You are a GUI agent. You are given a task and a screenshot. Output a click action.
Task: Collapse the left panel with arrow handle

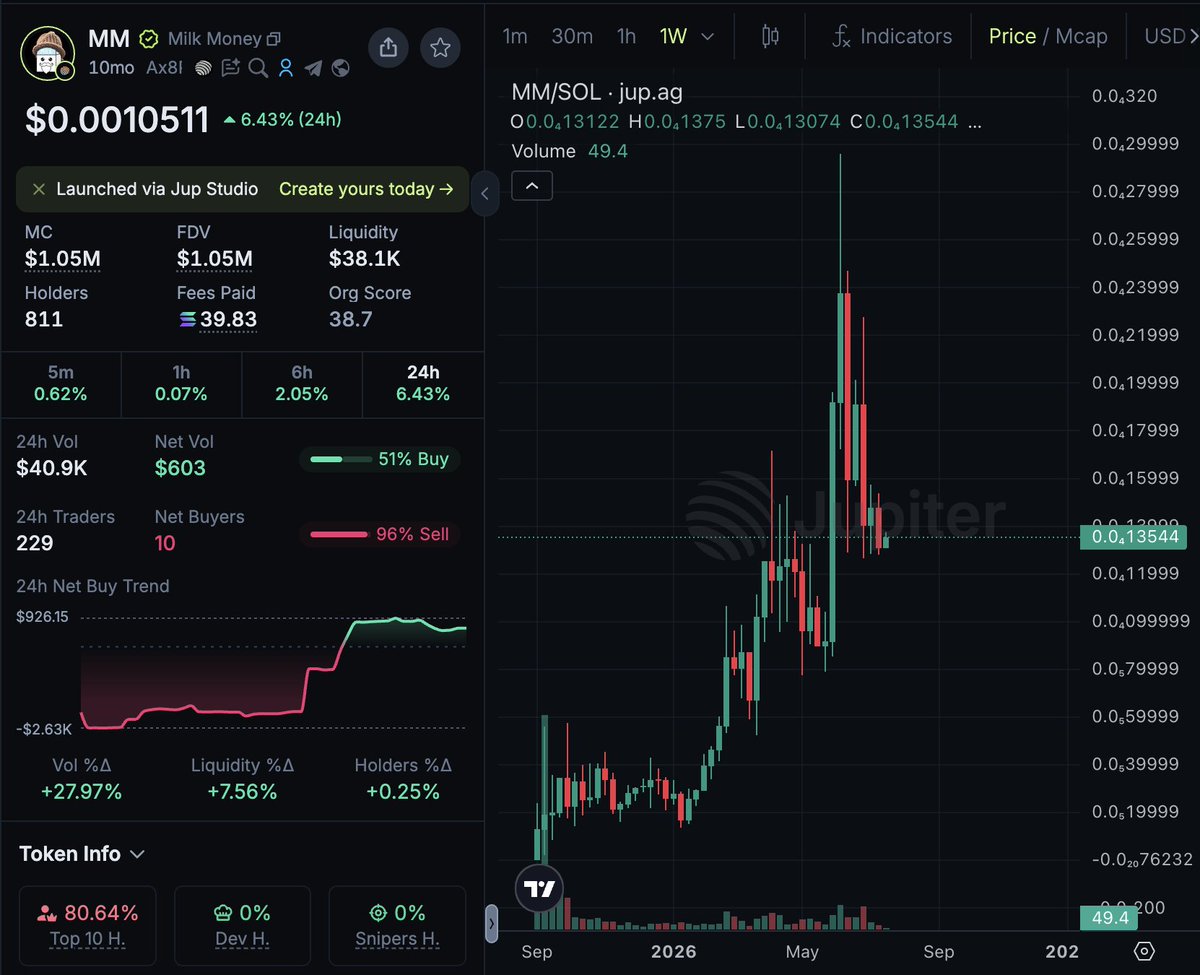pos(484,193)
